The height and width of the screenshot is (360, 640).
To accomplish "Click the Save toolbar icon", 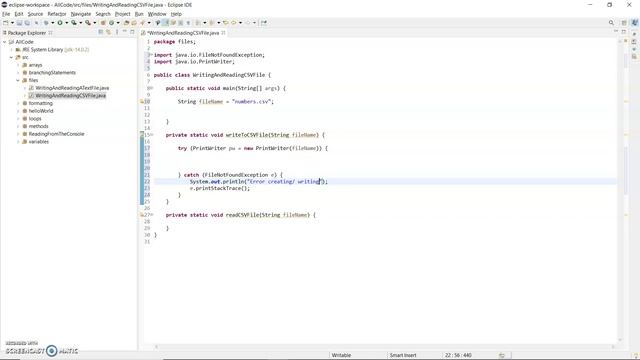I will pyautogui.click(x=19, y=23).
